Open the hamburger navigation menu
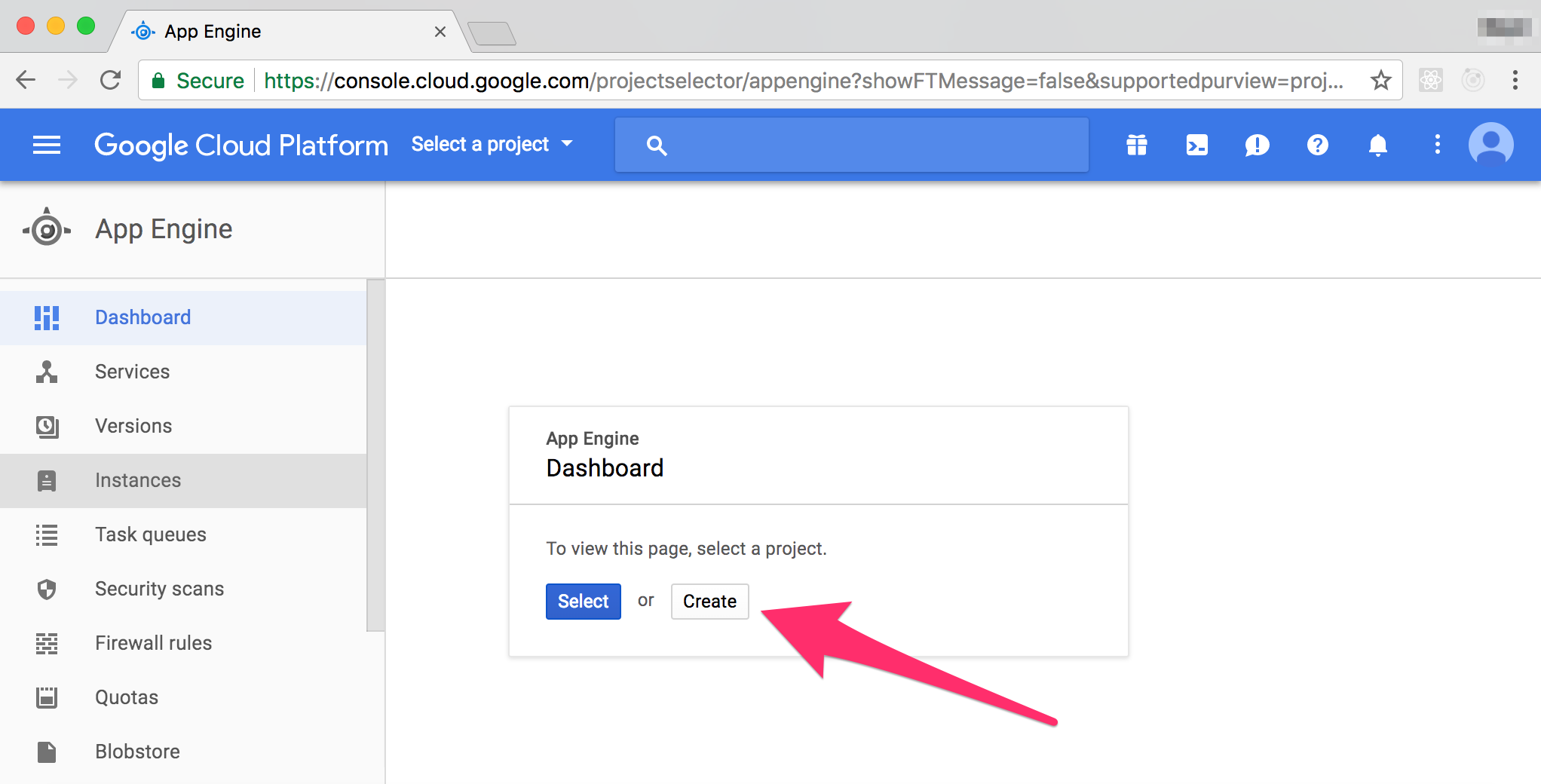The image size is (1541, 784). [47, 145]
